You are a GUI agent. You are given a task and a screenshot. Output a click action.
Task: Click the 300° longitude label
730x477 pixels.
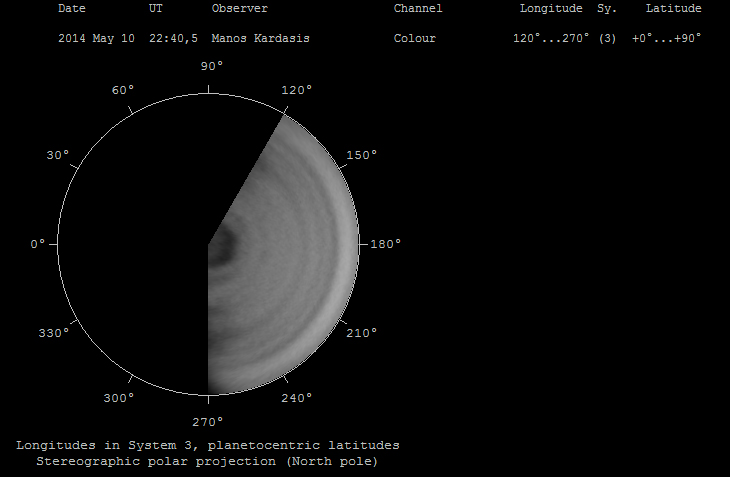click(x=118, y=398)
